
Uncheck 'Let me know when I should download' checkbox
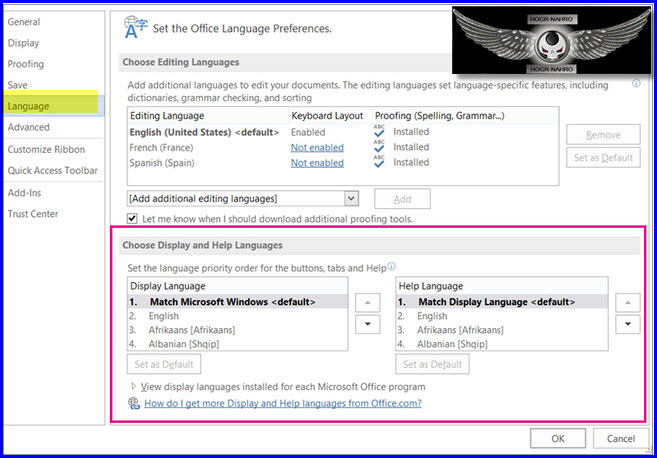tap(133, 218)
